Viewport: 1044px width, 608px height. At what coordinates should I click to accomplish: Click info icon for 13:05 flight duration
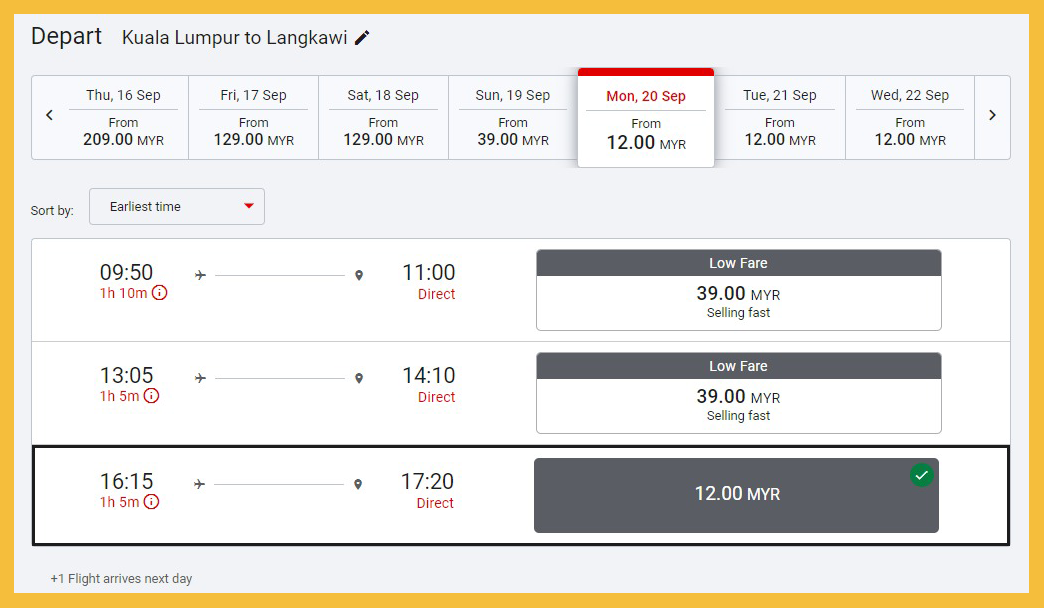pos(151,396)
